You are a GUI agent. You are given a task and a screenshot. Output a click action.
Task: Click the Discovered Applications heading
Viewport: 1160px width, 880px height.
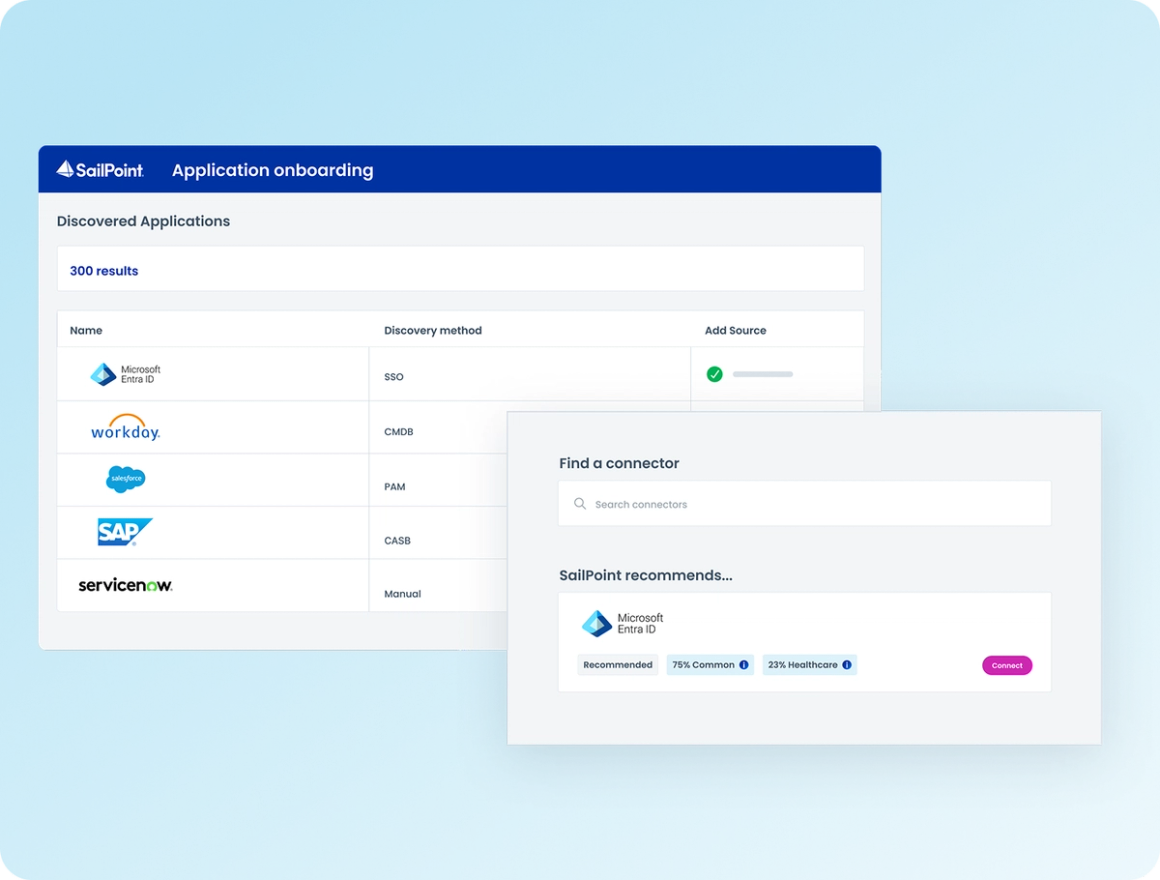click(x=144, y=221)
